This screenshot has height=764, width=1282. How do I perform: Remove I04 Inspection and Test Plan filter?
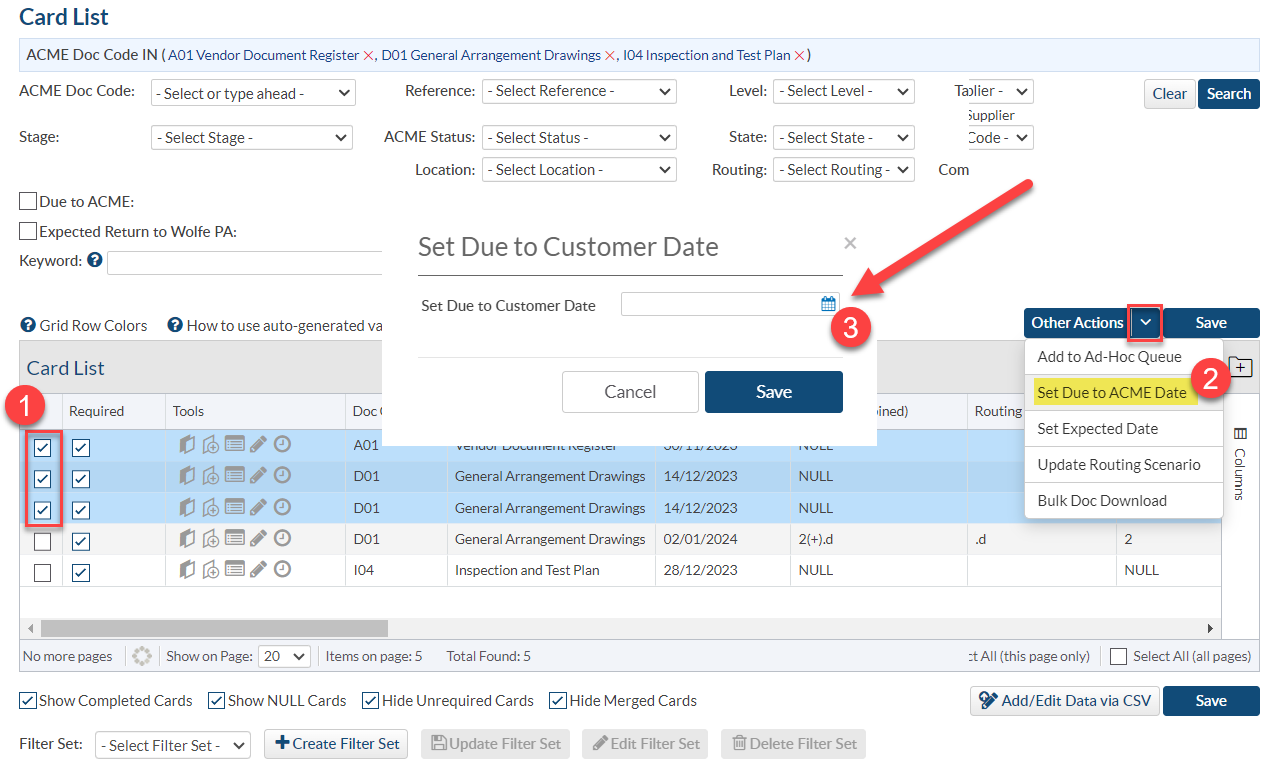pos(799,55)
